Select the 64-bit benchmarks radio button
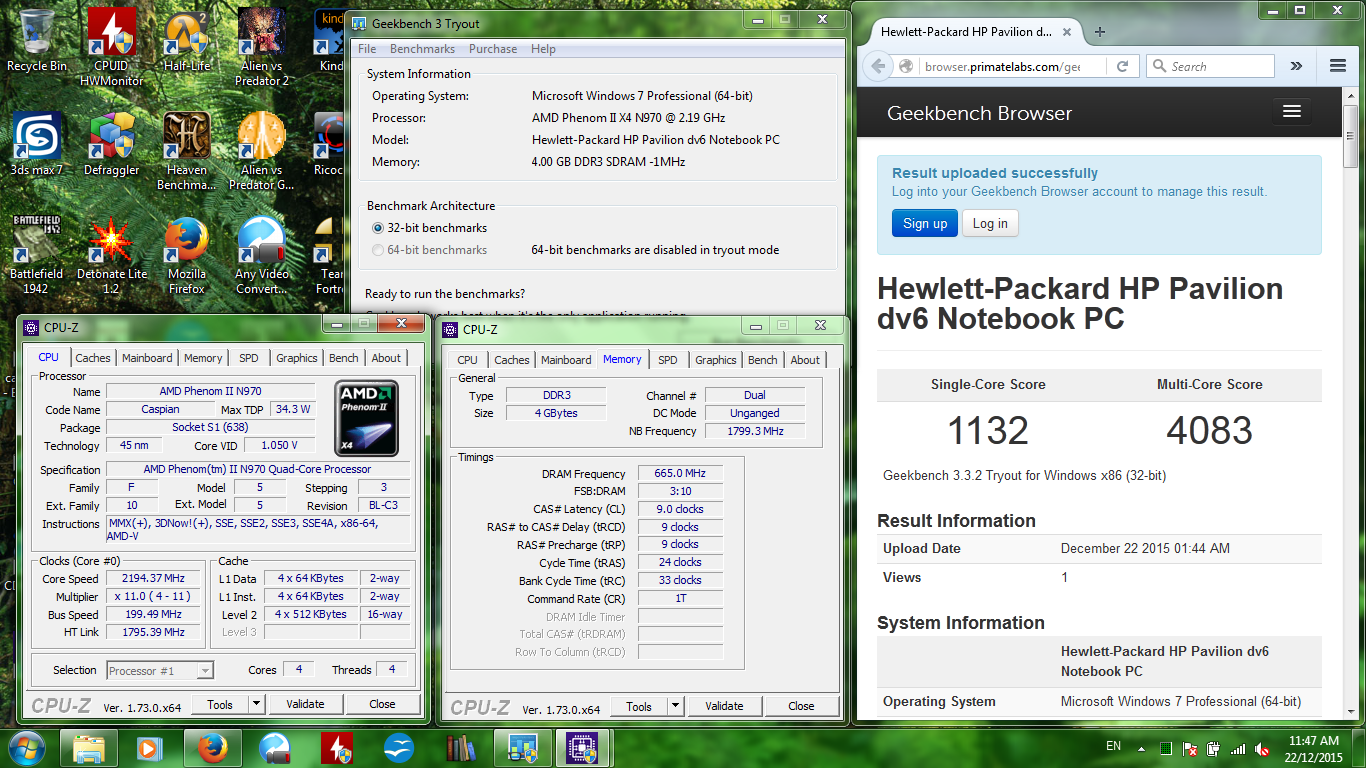This screenshot has height=768, width=1366. [378, 250]
